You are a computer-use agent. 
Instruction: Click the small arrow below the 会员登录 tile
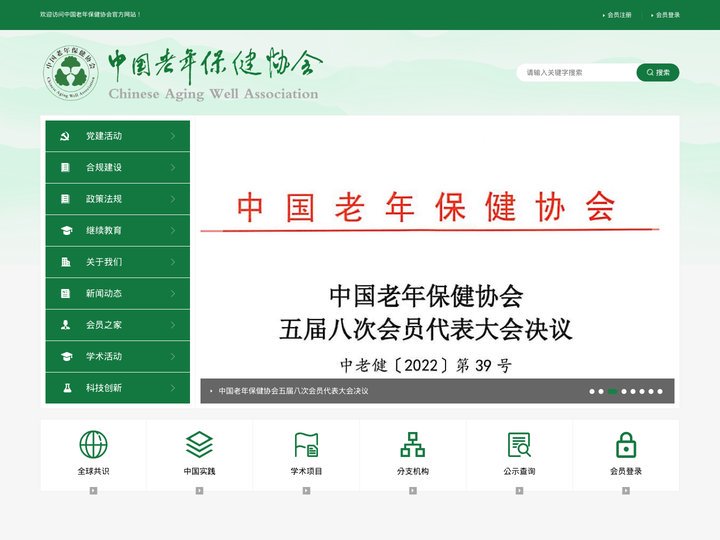(x=626, y=491)
